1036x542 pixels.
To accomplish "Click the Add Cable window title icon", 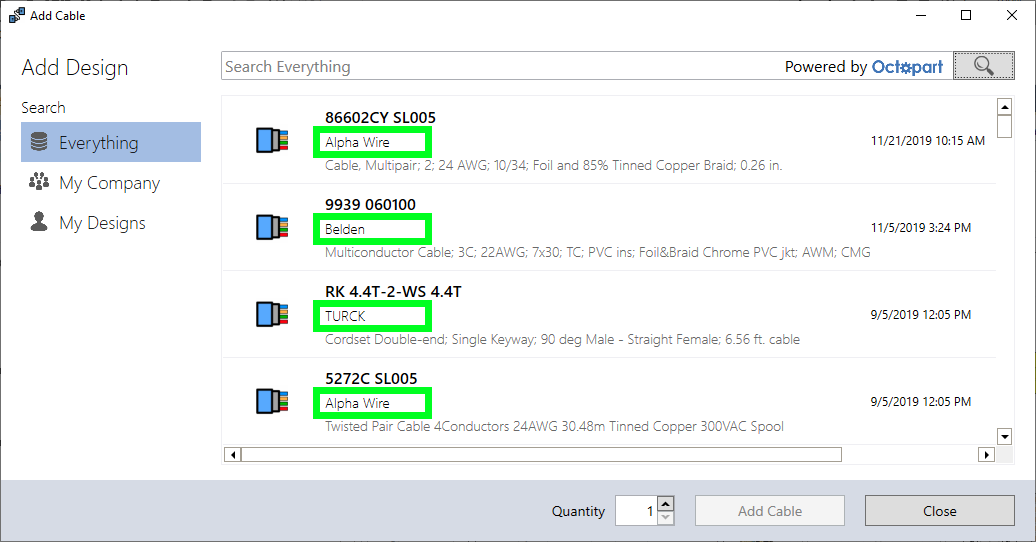I will 17,15.
